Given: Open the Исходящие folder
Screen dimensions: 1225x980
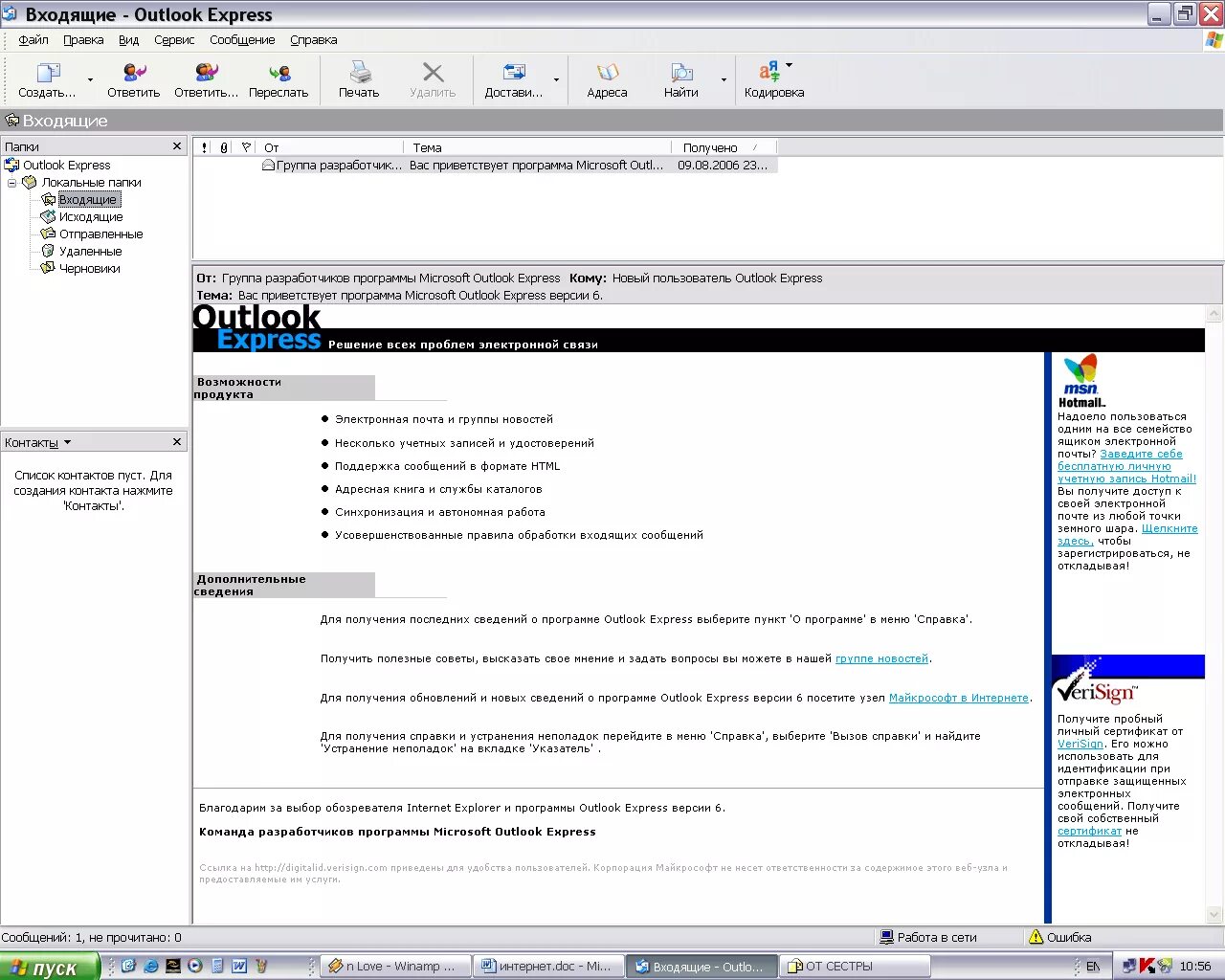Looking at the screenshot, I should coord(91,216).
